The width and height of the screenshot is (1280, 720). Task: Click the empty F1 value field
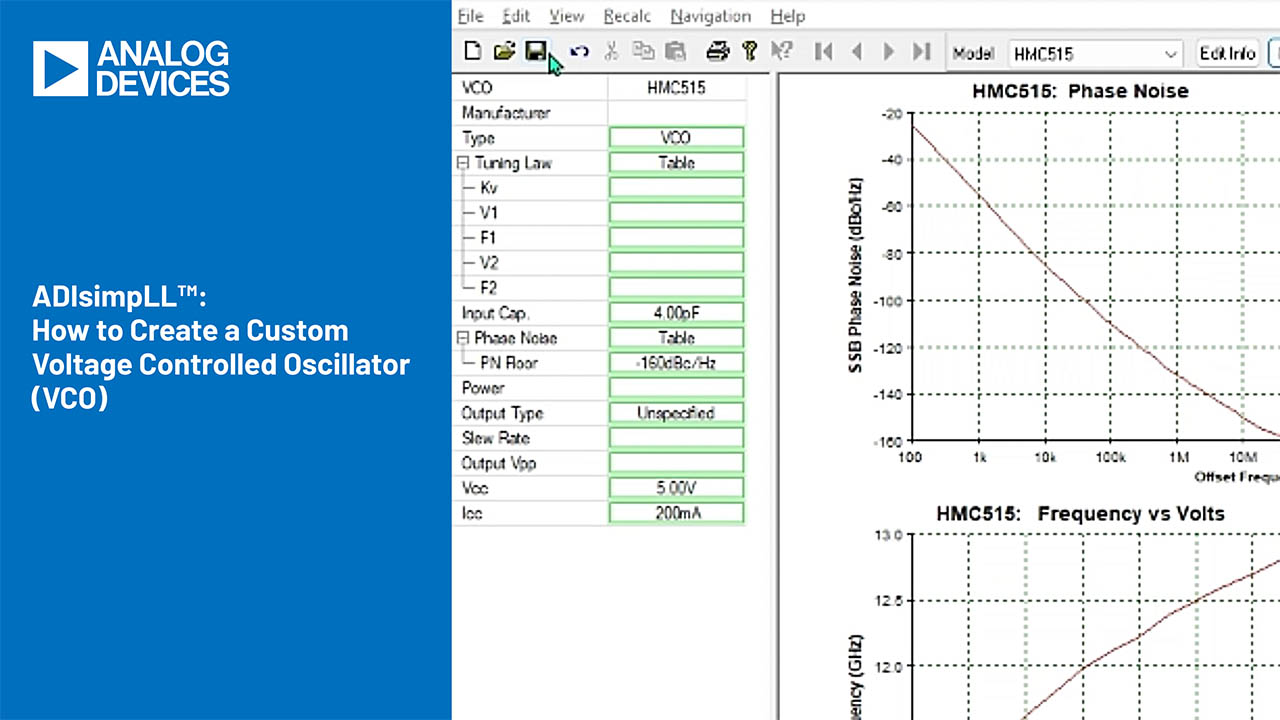676,238
